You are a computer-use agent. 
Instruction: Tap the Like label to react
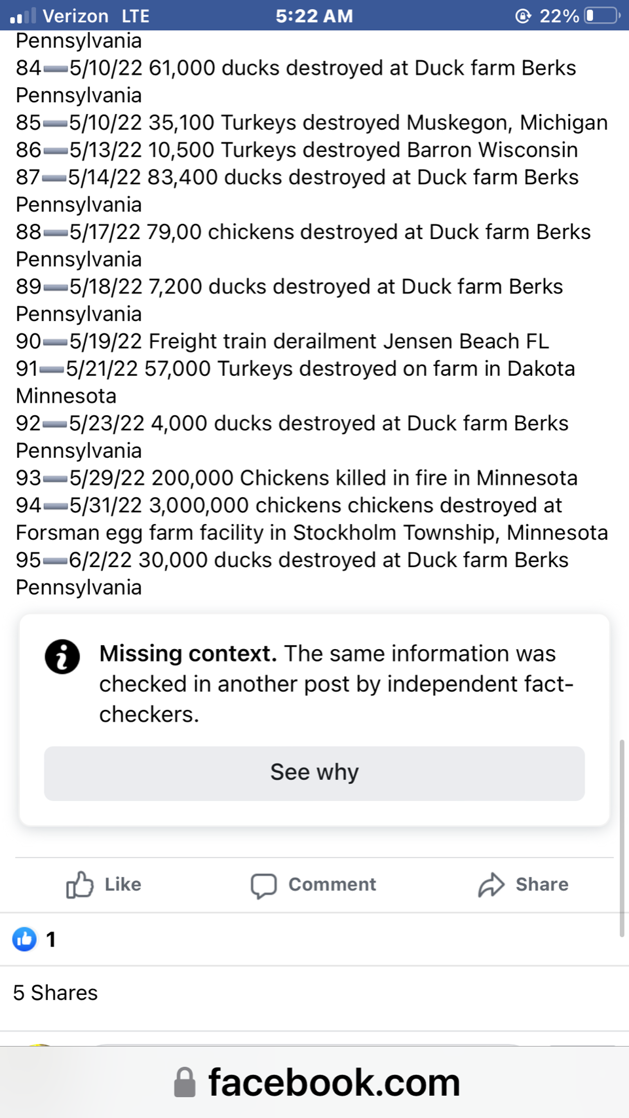click(x=123, y=884)
